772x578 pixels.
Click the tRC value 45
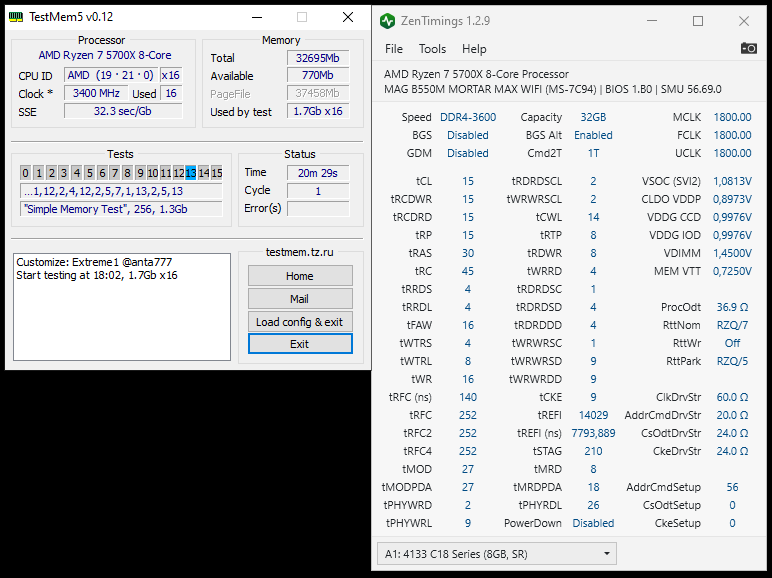468,271
